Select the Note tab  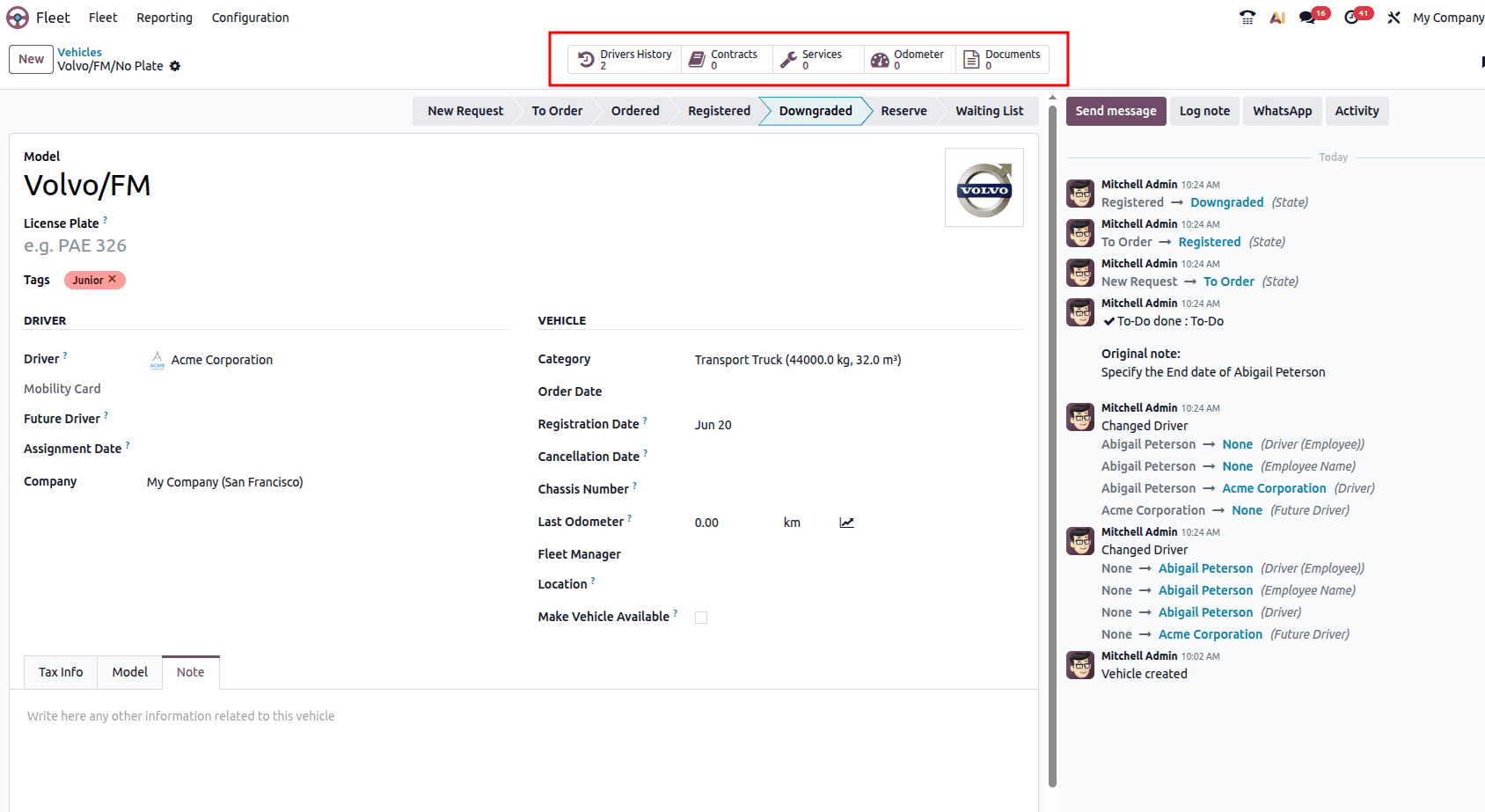pos(190,672)
